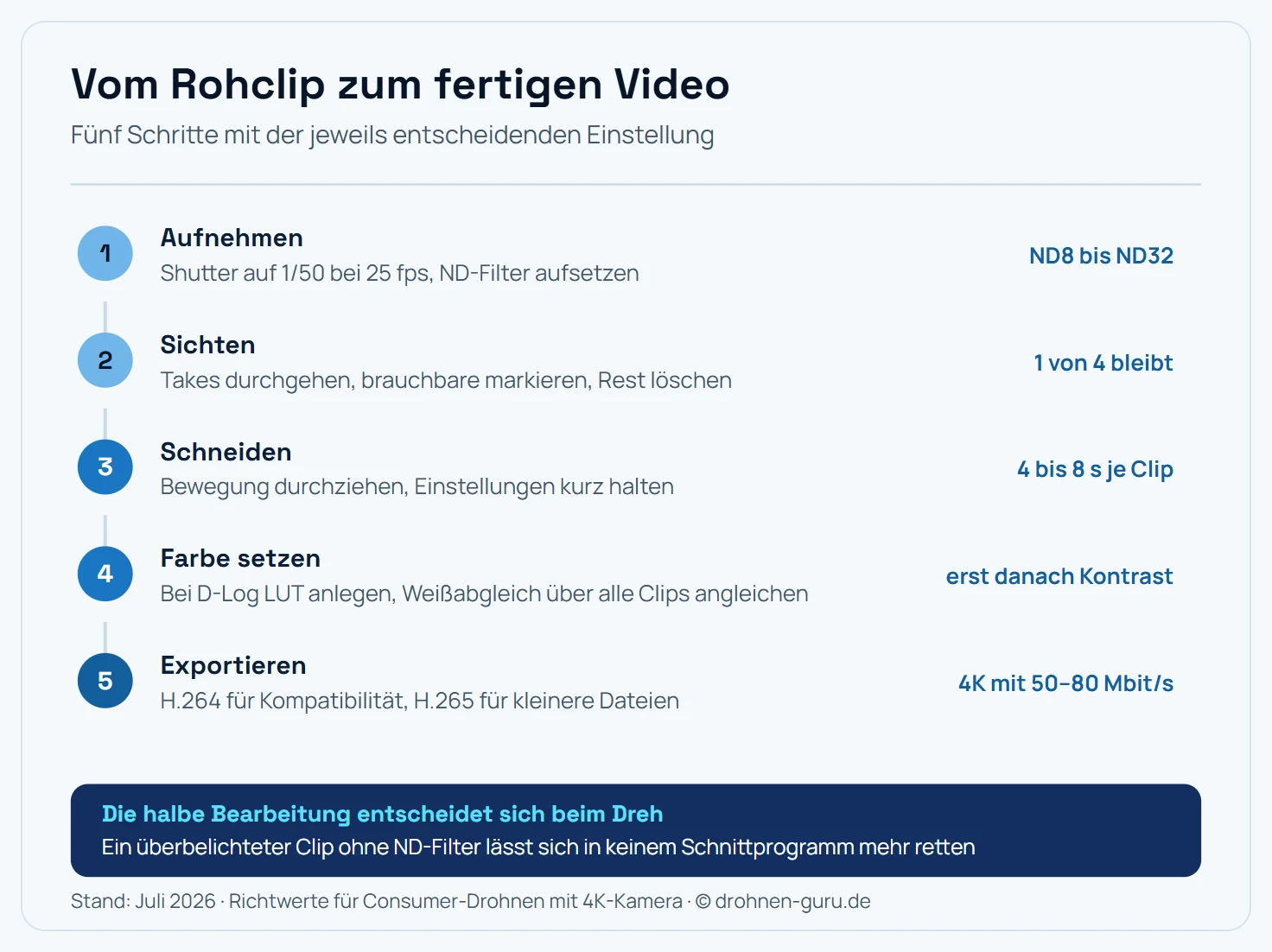
Task: Click callout heading 'Die halbe Bearbeitung entscheidet sich beim Dreh'
Action: (383, 814)
